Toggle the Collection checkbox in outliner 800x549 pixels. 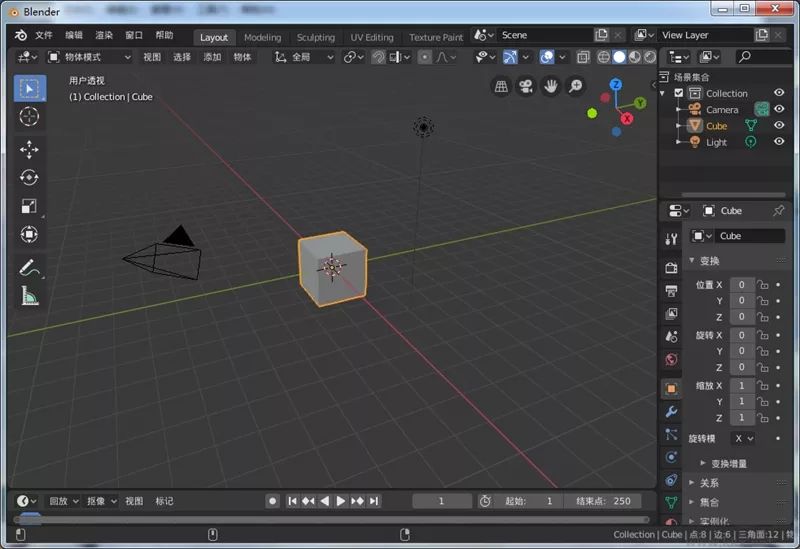pyautogui.click(x=679, y=93)
